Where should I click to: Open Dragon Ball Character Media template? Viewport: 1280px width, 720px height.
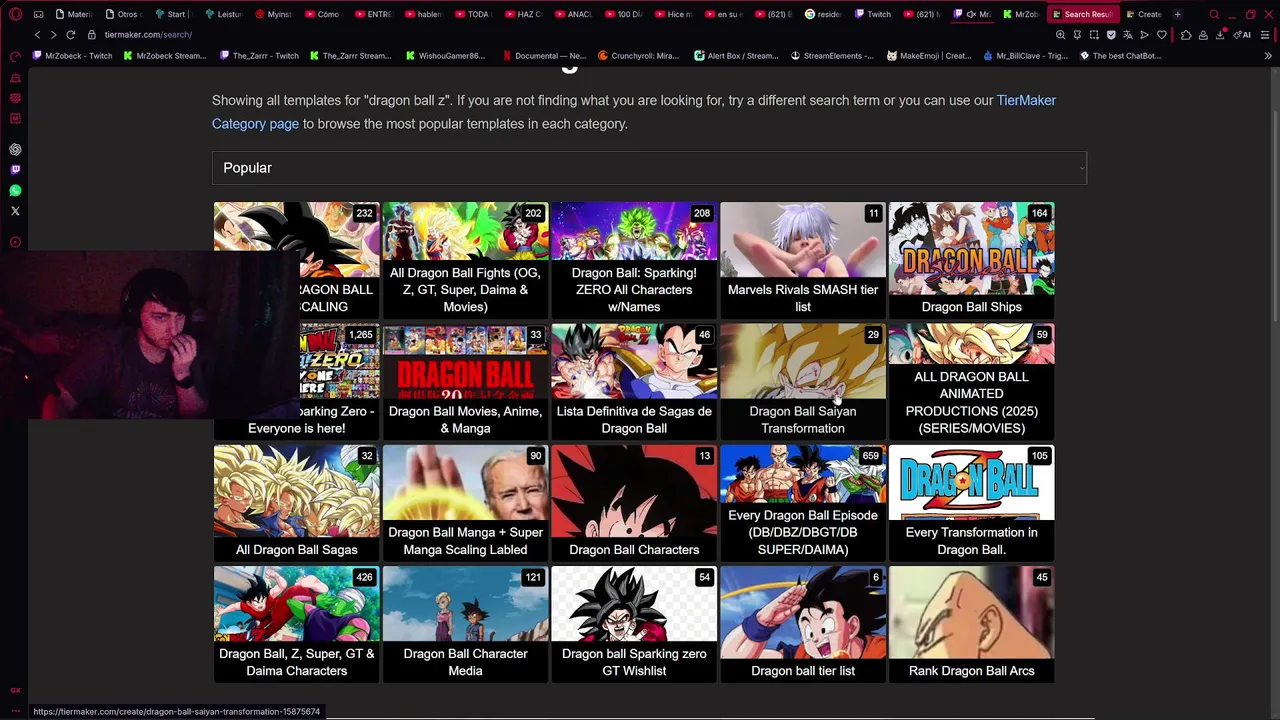click(x=465, y=625)
